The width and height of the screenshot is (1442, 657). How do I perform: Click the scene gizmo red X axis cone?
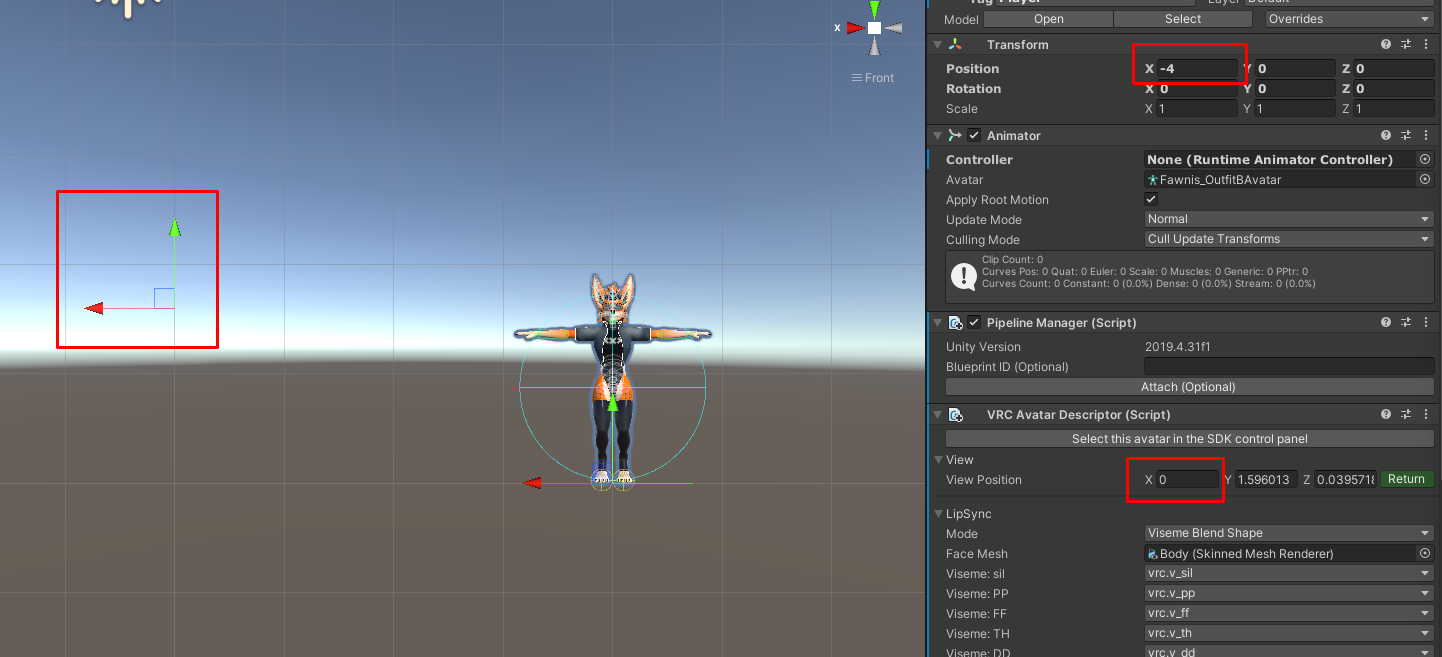(855, 28)
